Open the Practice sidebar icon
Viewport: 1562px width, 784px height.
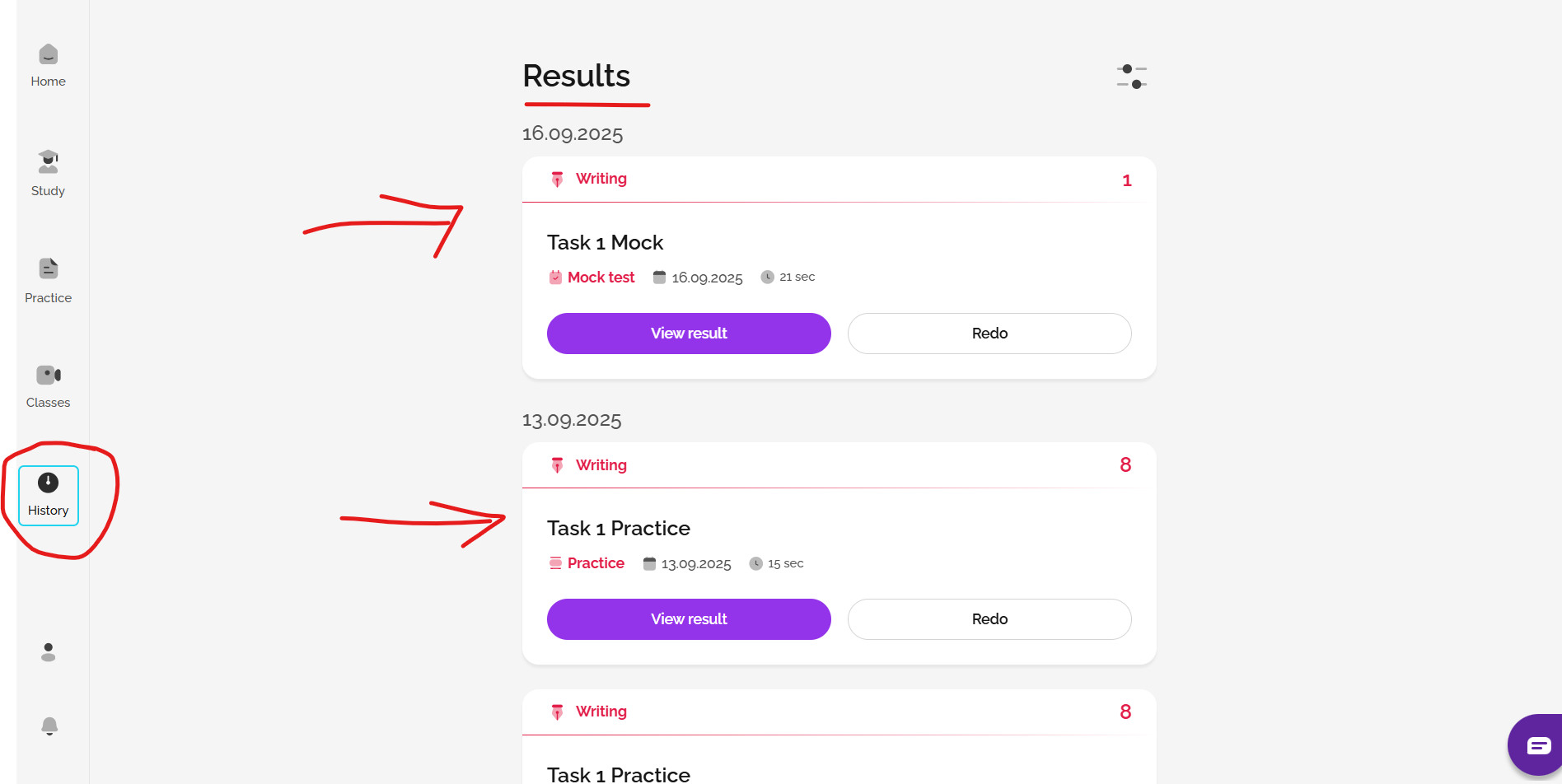(48, 269)
